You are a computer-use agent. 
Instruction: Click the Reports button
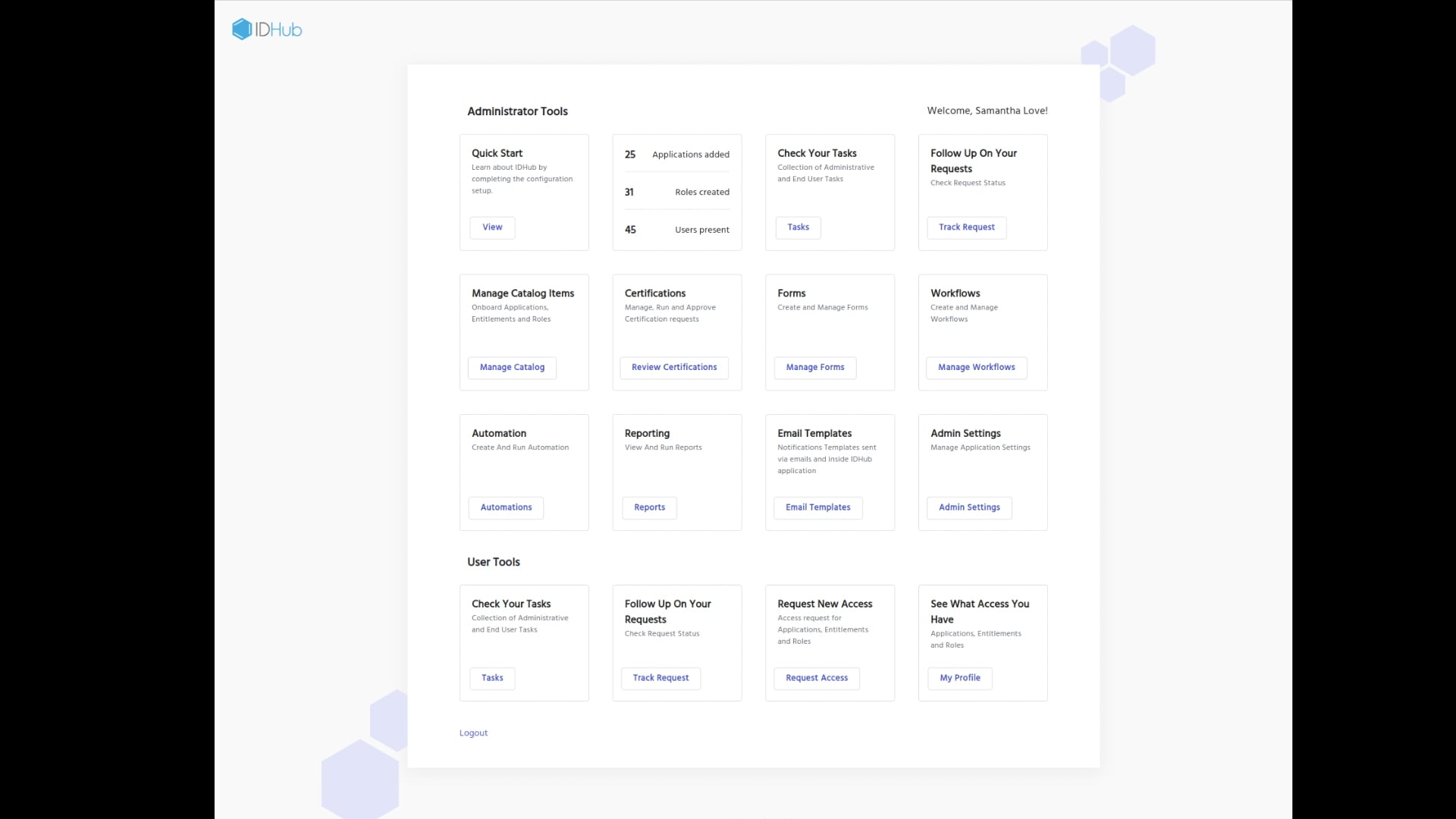coord(649,508)
